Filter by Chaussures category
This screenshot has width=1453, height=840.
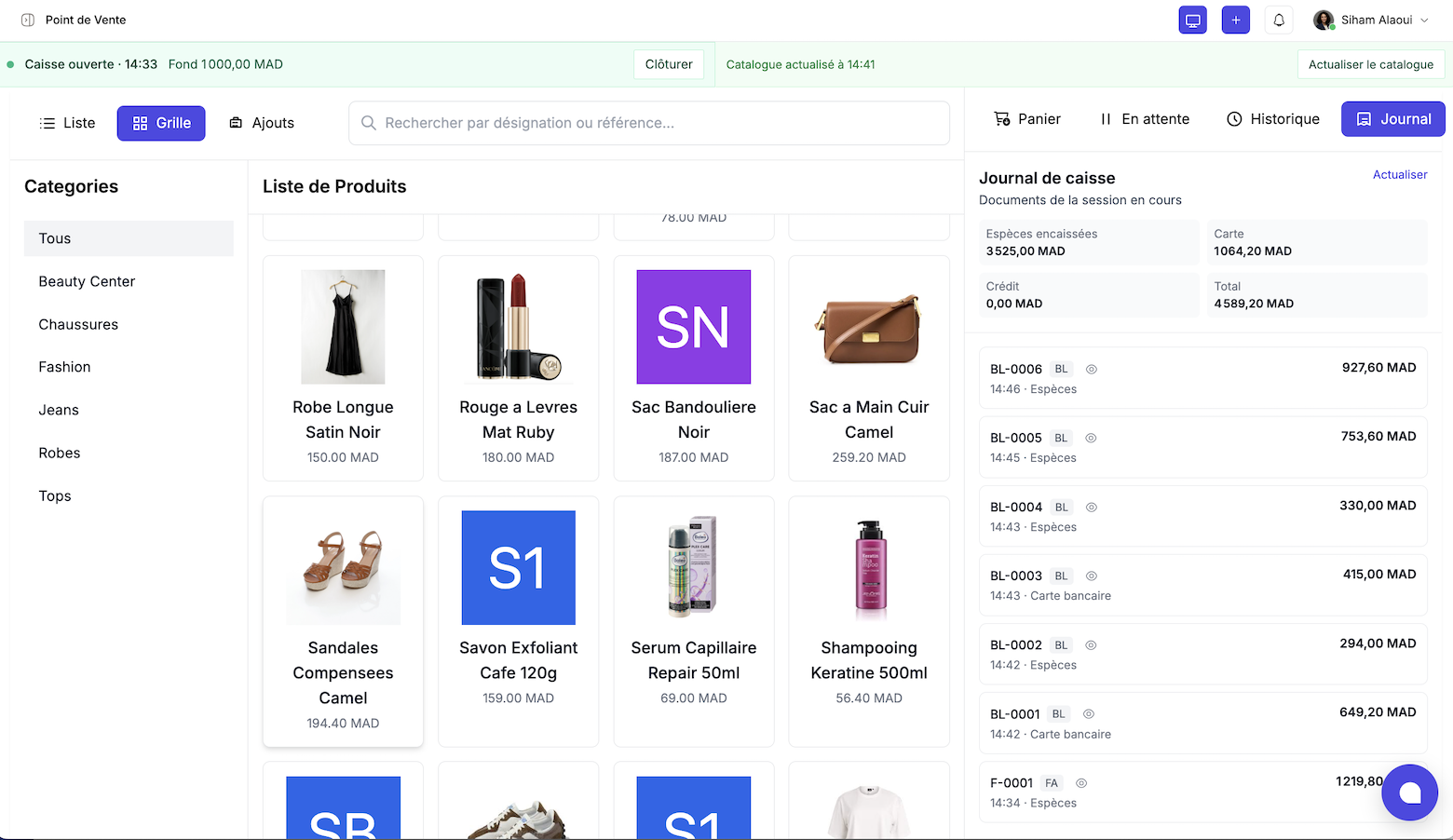click(x=129, y=324)
